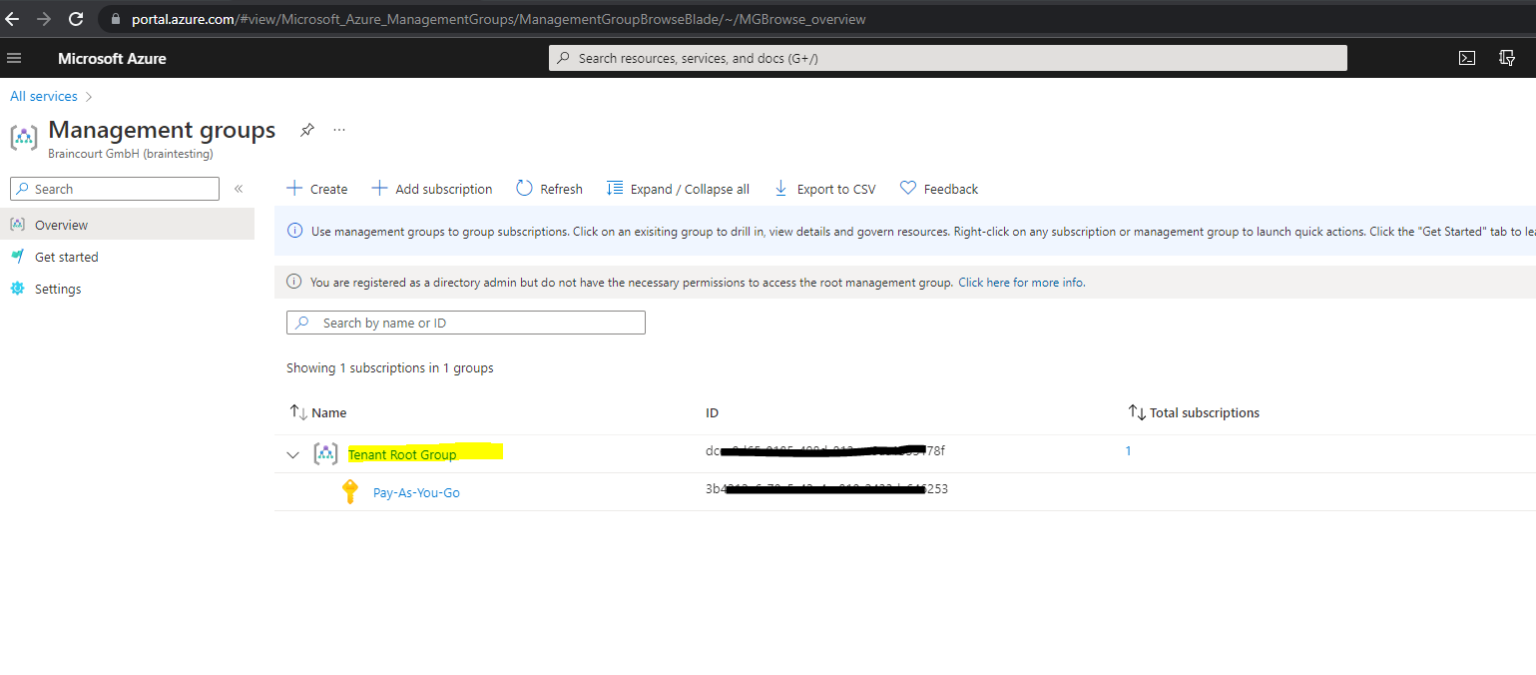This screenshot has height=675, width=1536.
Task: Sort the table by Name column
Action: click(x=317, y=412)
